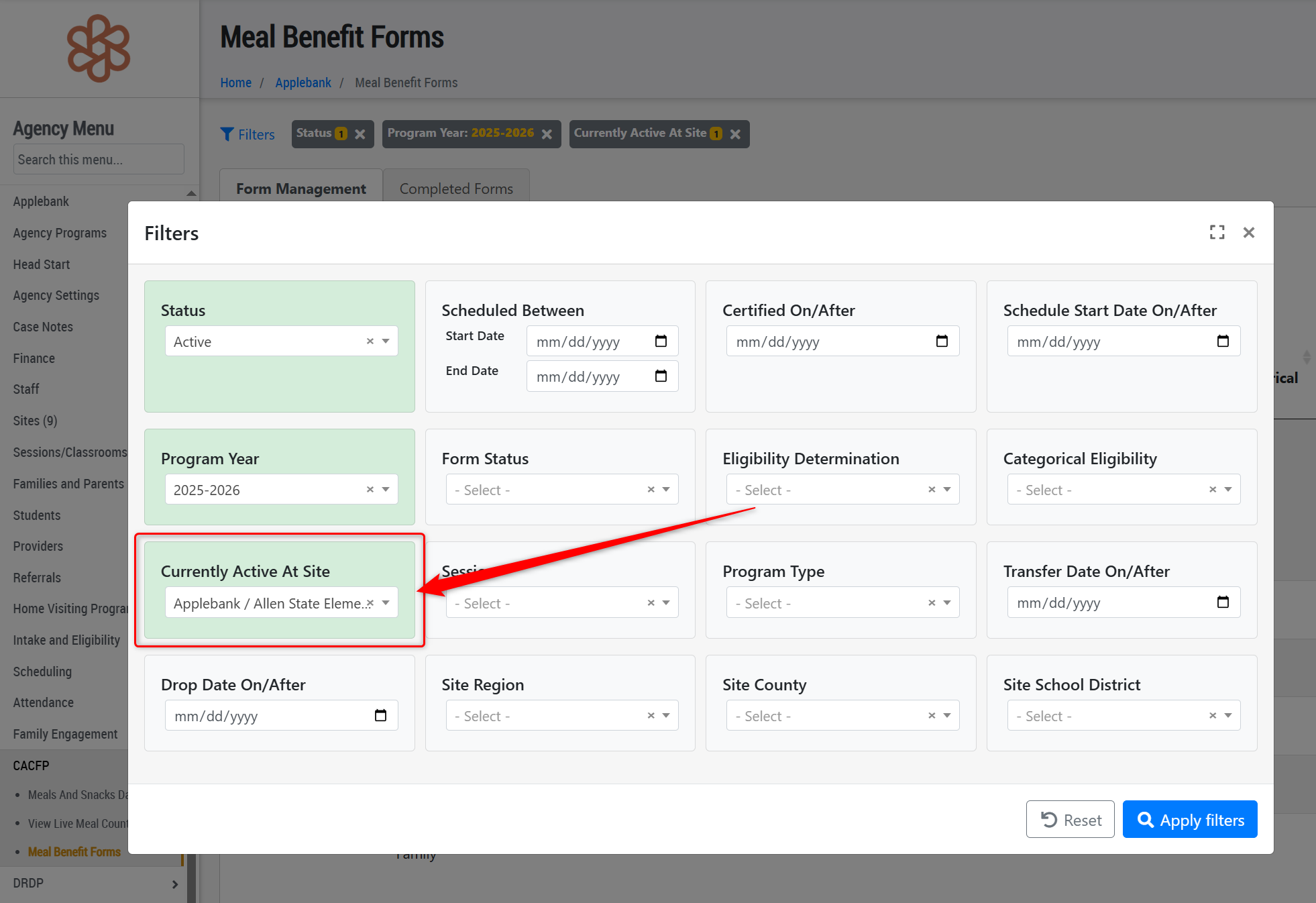The width and height of the screenshot is (1316, 903).
Task: Expand the Site County select box
Action: [947, 716]
